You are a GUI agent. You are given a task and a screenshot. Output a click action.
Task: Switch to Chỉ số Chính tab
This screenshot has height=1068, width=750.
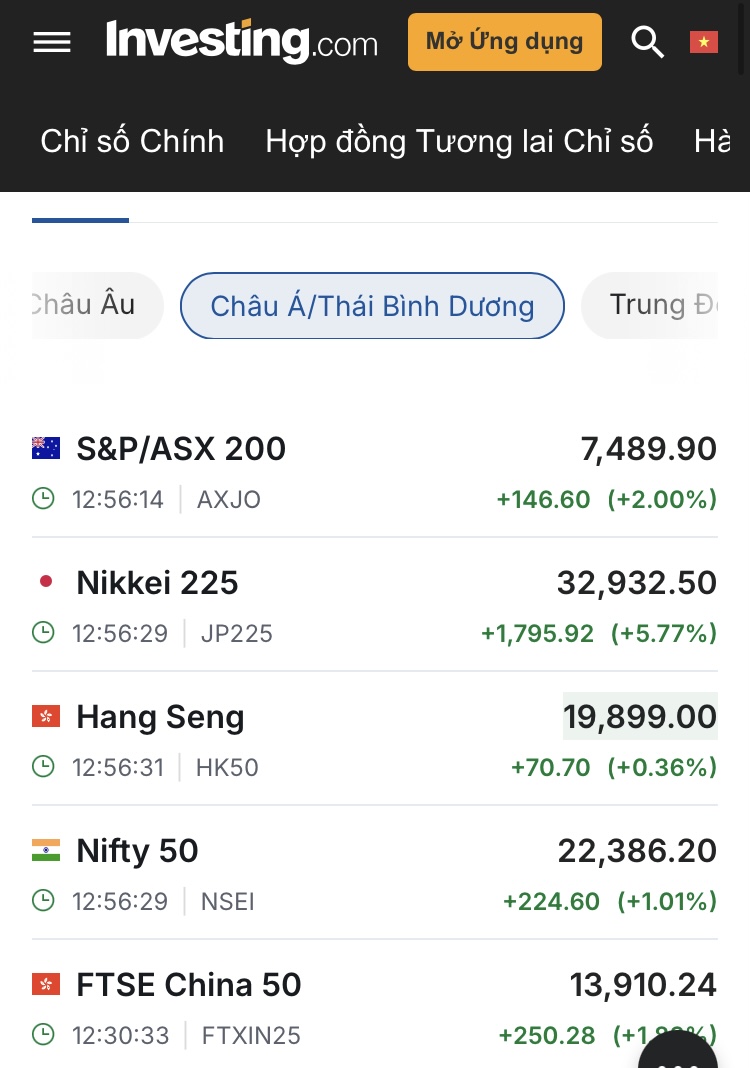pos(132,141)
